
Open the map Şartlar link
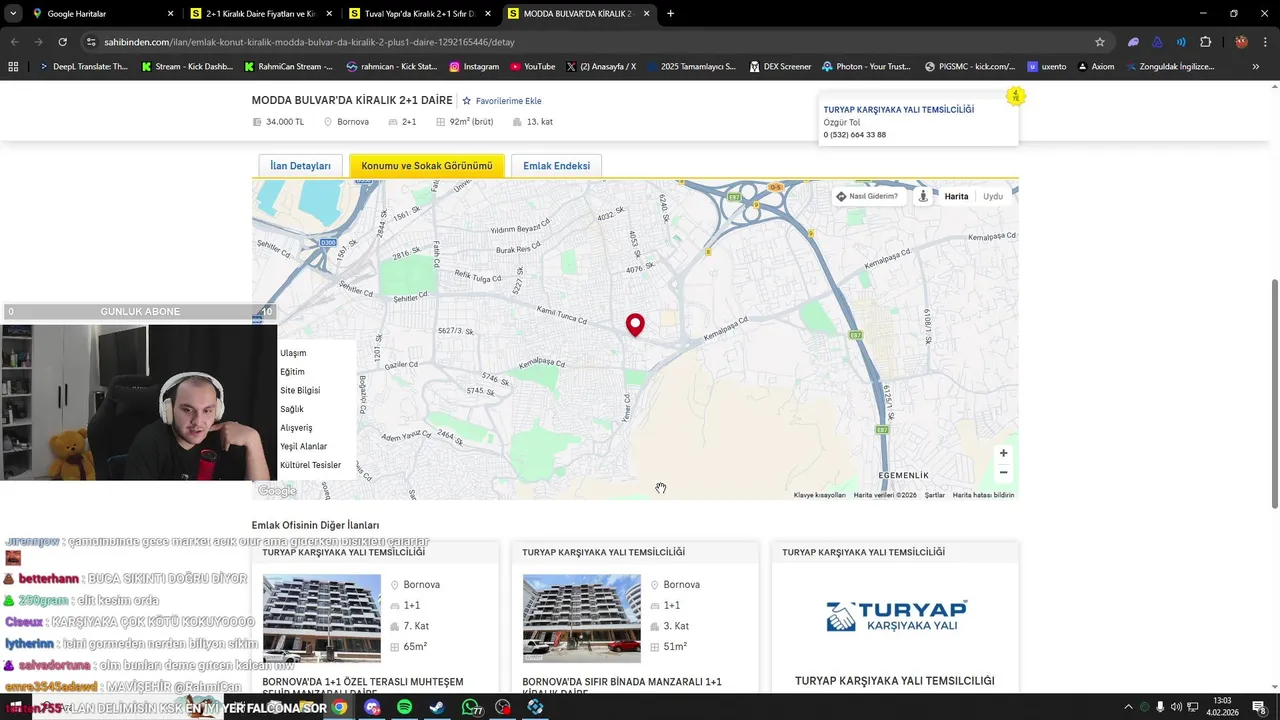[x=934, y=495]
